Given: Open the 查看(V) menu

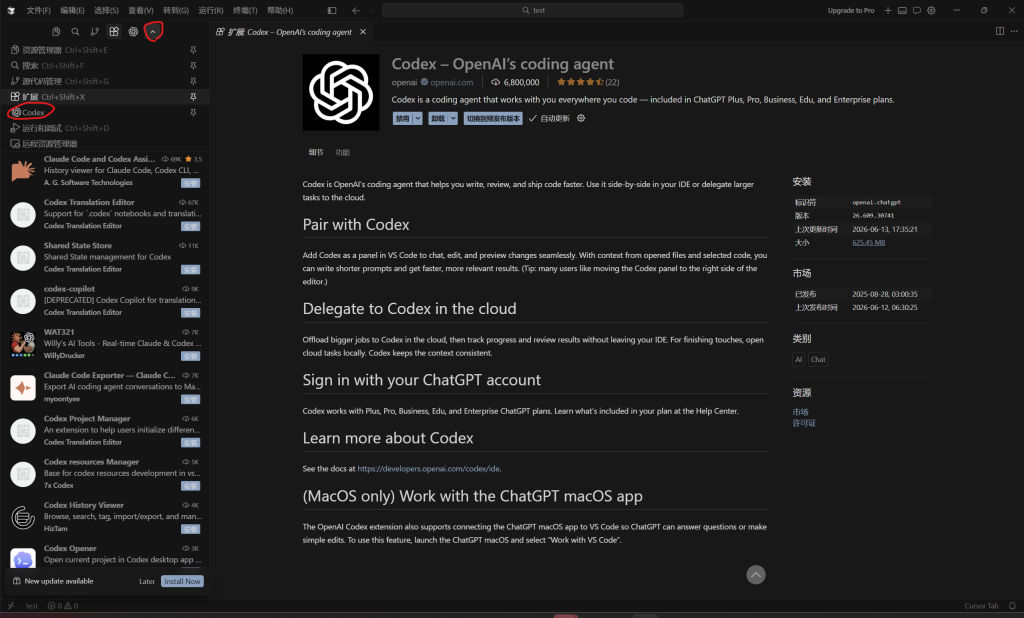Looking at the screenshot, I should pos(140,10).
